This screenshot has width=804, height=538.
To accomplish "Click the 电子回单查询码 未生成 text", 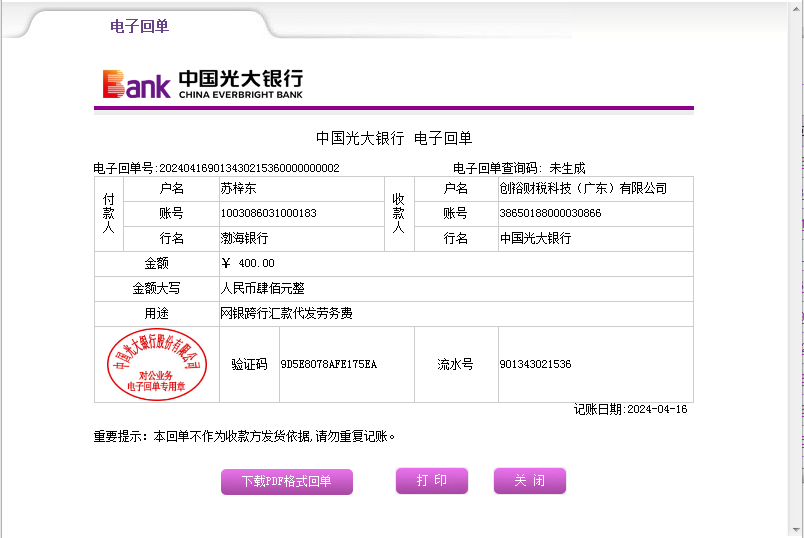I will 519,168.
